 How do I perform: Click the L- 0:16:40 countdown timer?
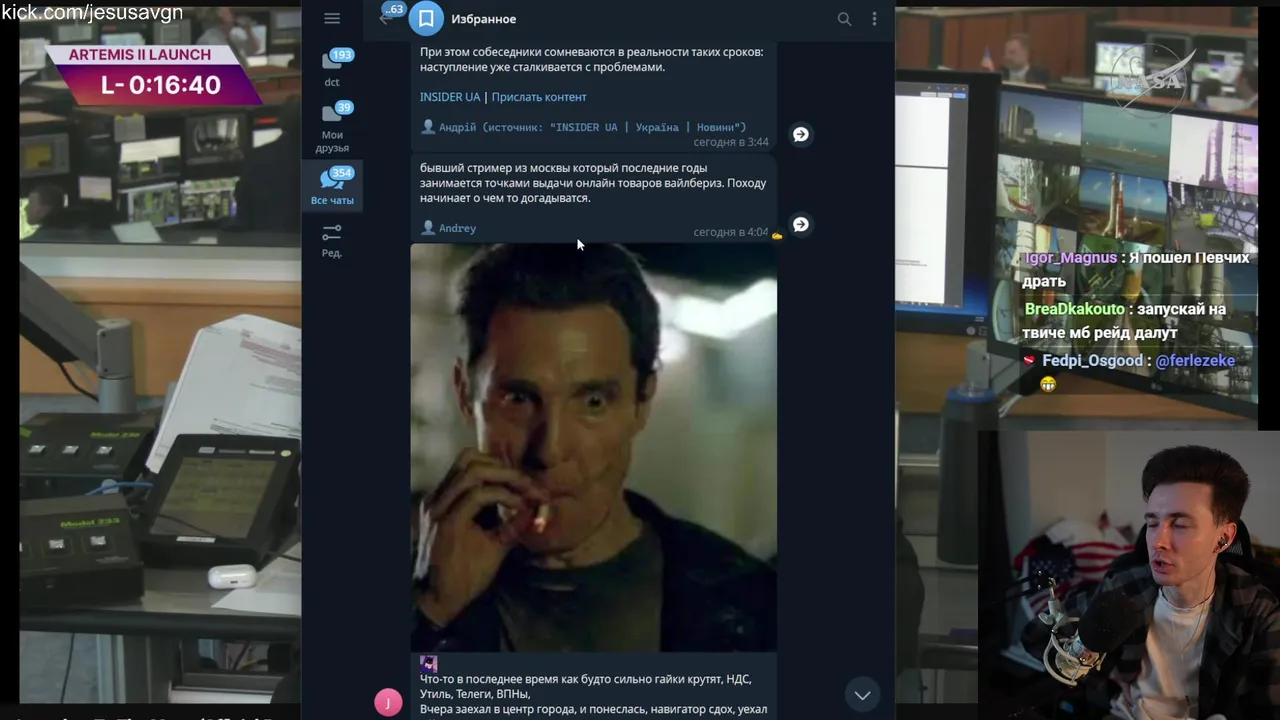click(x=160, y=85)
